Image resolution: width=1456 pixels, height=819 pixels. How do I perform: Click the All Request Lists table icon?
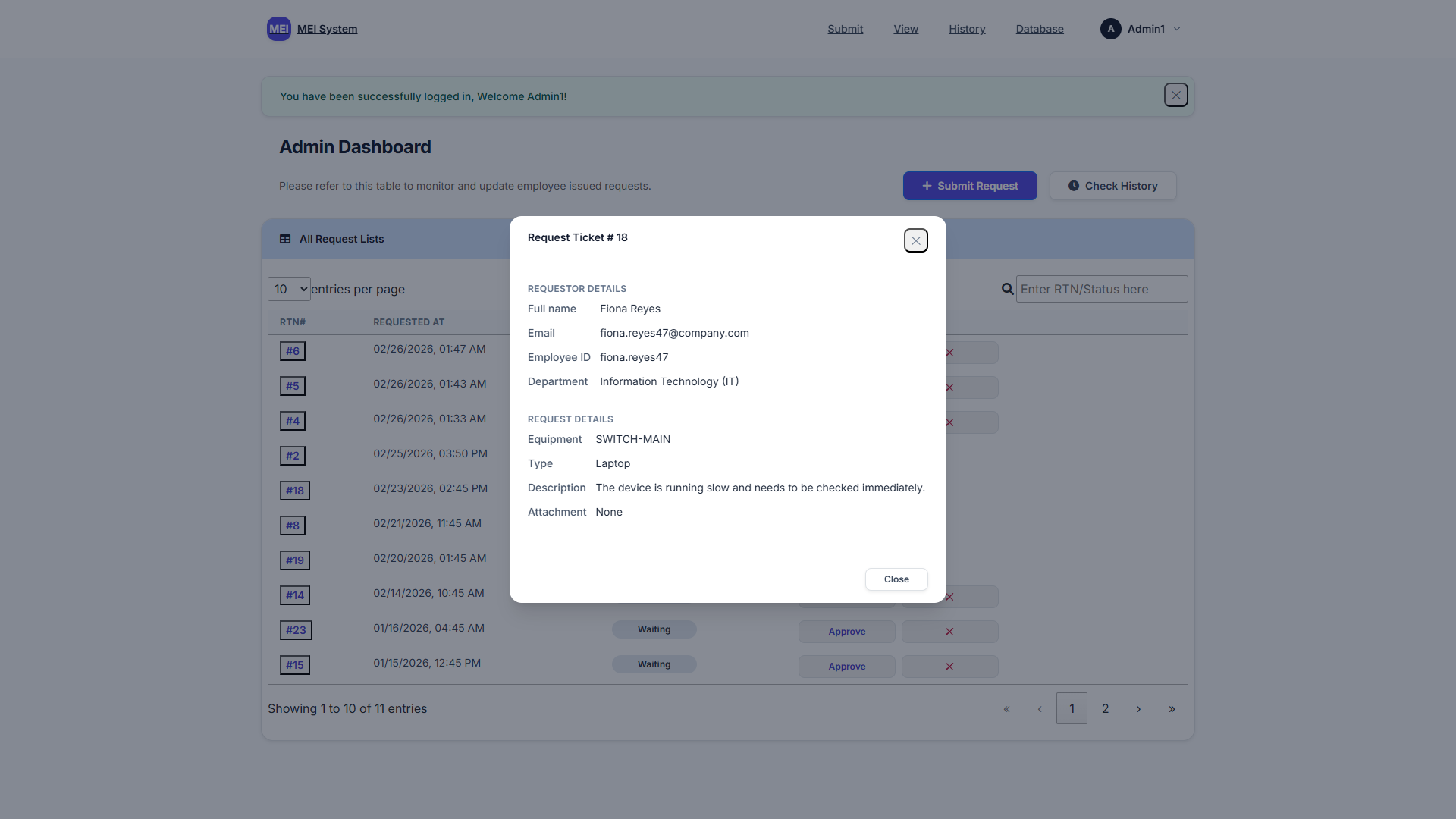coord(285,239)
